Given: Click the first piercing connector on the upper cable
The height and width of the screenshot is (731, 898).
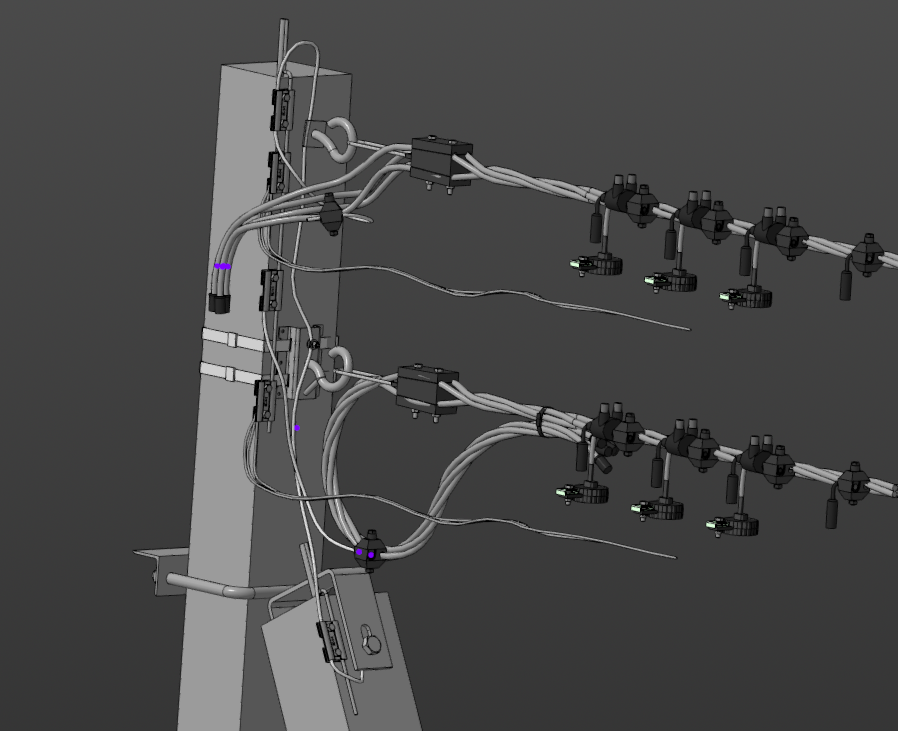Looking at the screenshot, I should click(x=625, y=200).
